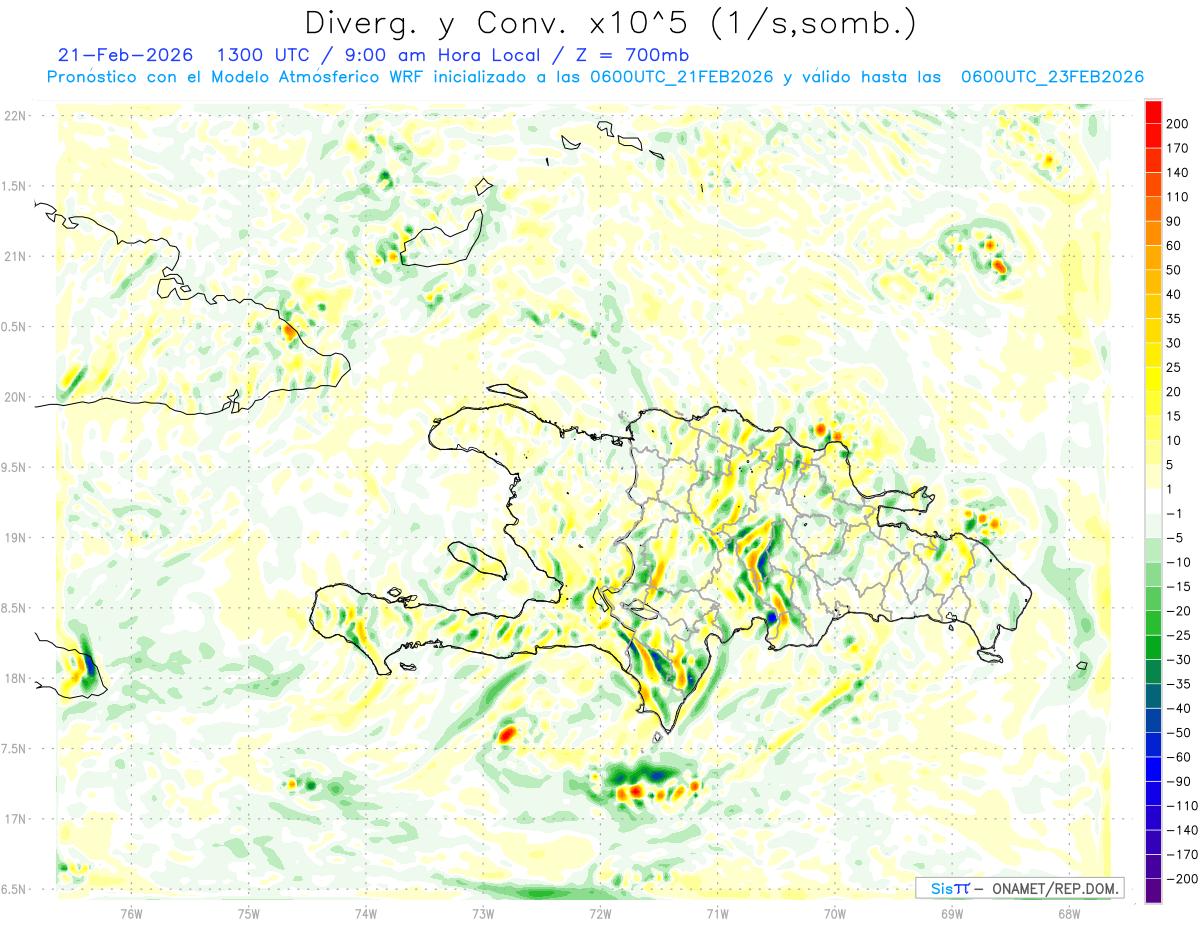Click the color swatch between -50 and -60
Image resolution: width=1200 pixels, height=927 pixels.
point(1153,745)
